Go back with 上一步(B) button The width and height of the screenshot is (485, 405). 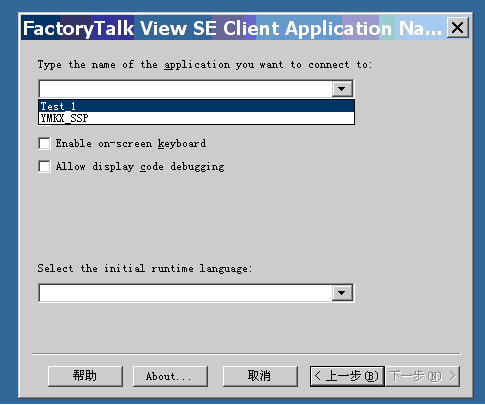[x=347, y=376]
